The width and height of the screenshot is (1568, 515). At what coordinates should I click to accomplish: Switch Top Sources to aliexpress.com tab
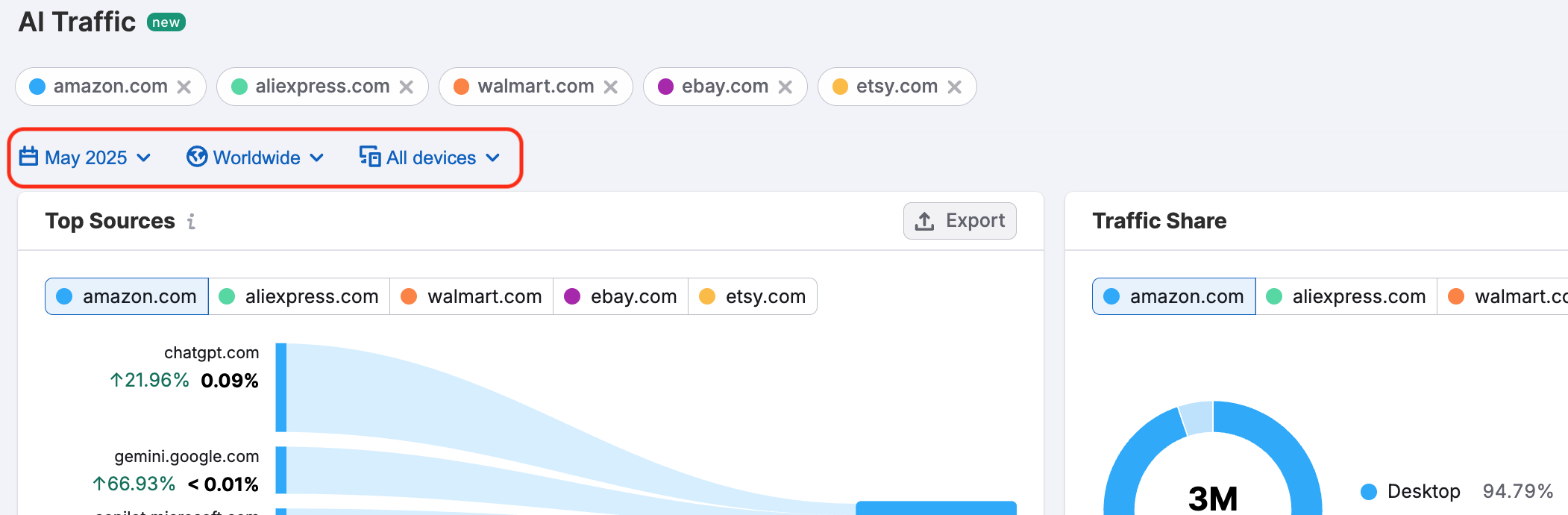pyautogui.click(x=299, y=296)
